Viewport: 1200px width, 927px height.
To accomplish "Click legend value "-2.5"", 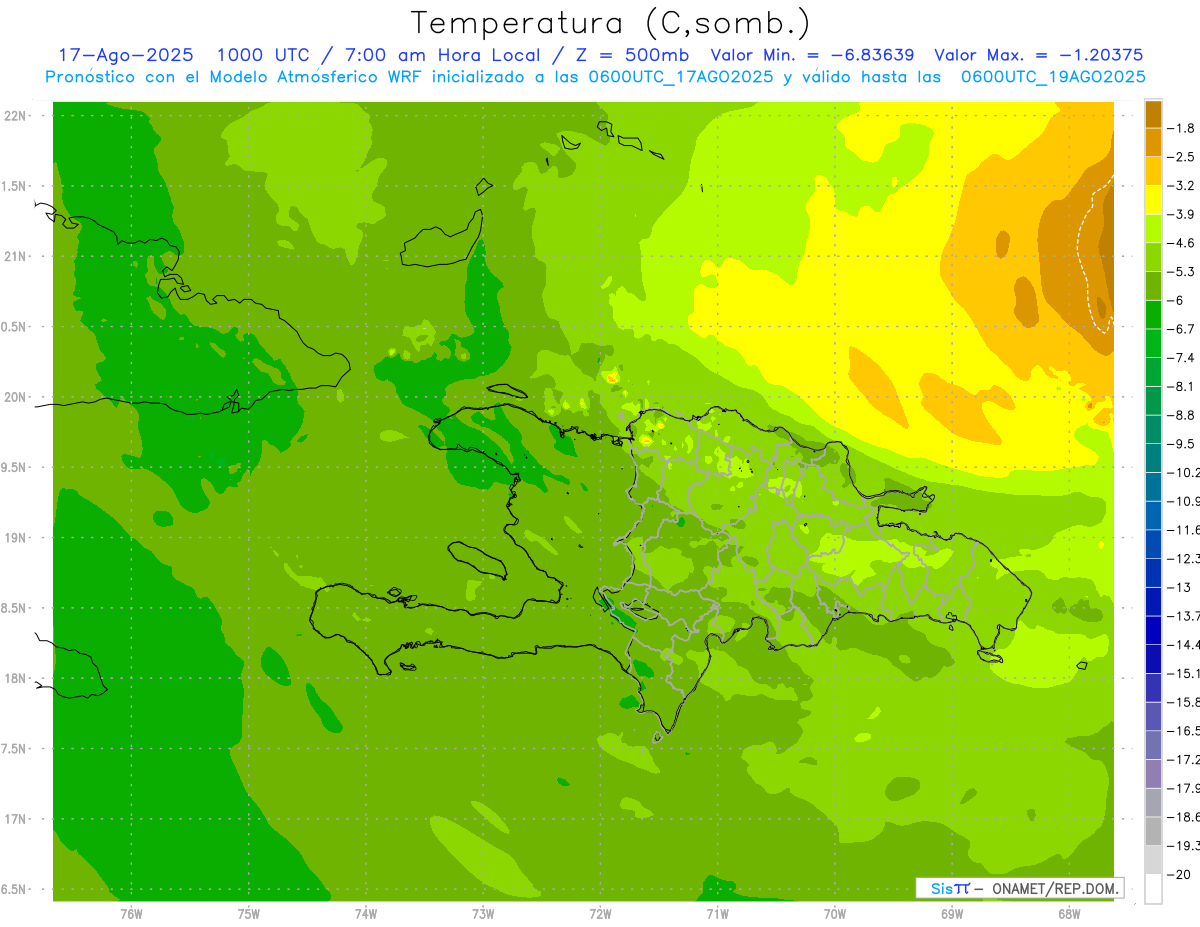I will [x=1182, y=157].
